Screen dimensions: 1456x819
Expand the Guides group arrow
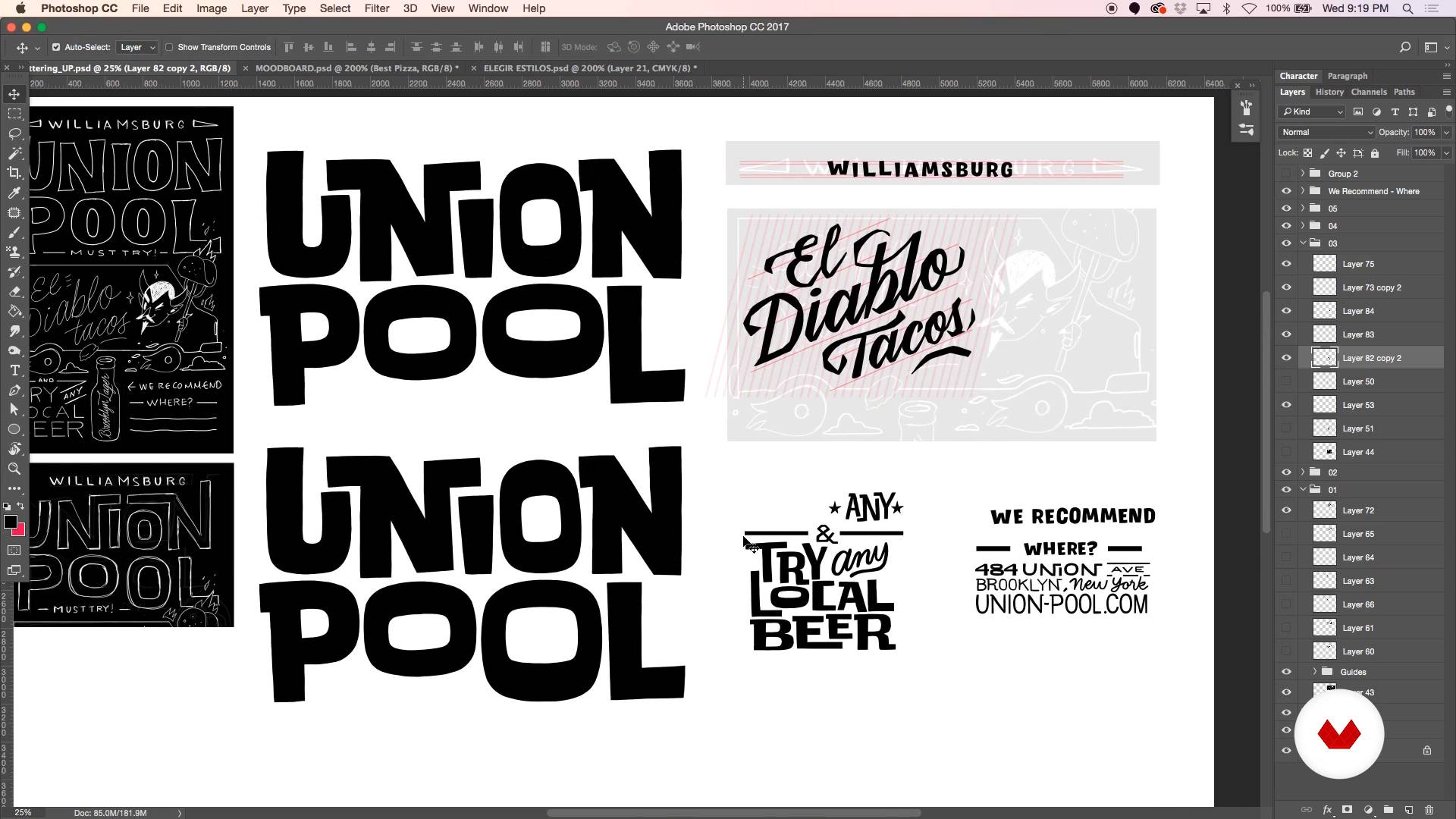point(1315,672)
